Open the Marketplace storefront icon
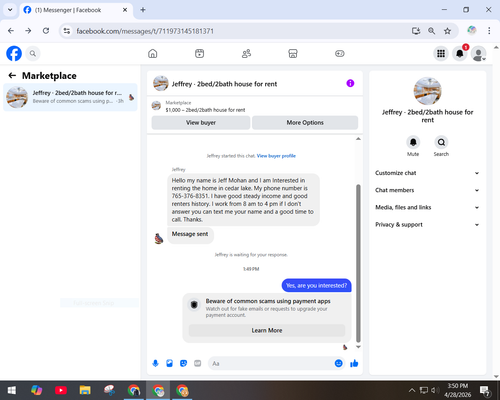 [x=293, y=53]
